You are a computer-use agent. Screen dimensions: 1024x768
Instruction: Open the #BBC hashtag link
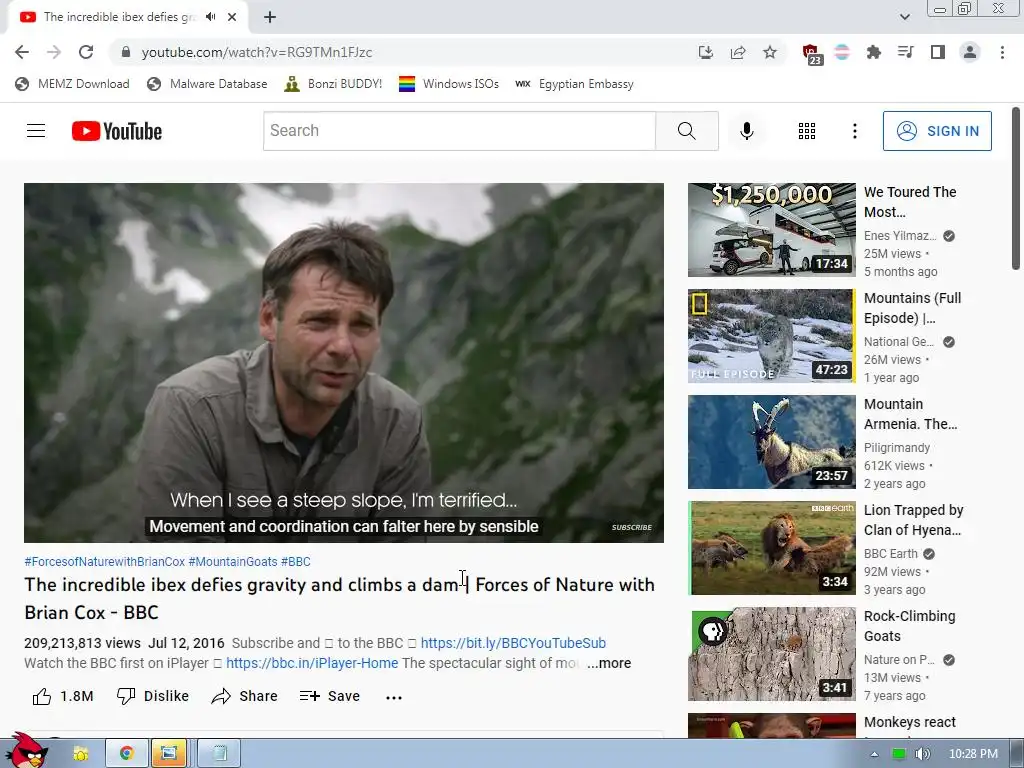coord(295,562)
